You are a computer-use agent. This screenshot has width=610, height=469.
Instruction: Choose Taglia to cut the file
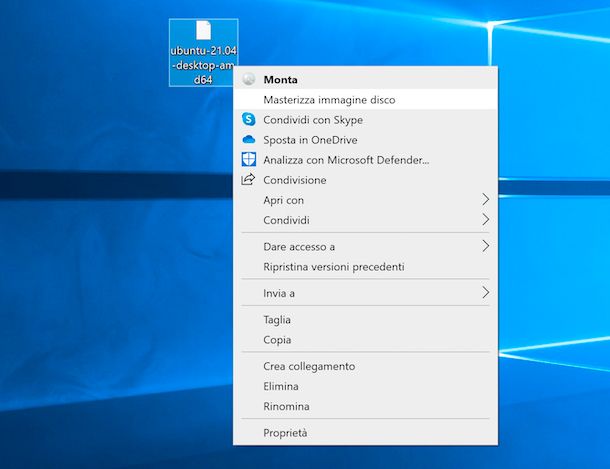tap(365, 320)
